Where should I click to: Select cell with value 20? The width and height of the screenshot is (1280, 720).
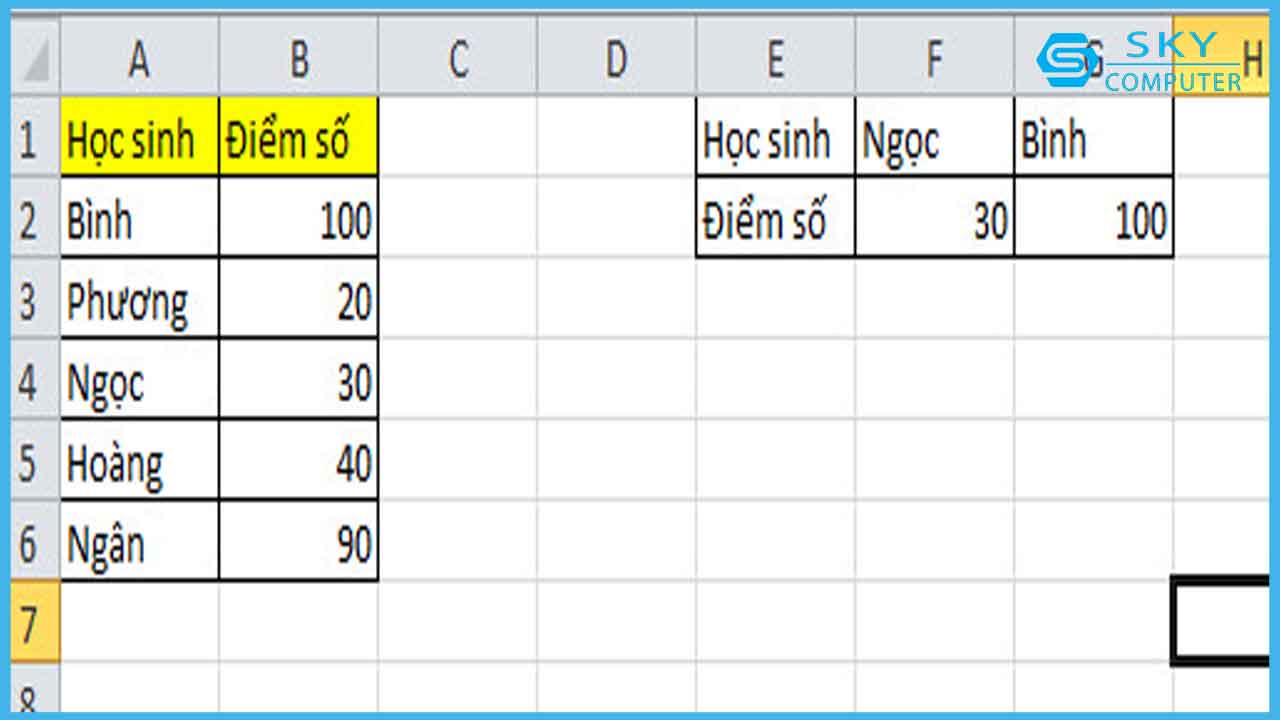point(298,298)
